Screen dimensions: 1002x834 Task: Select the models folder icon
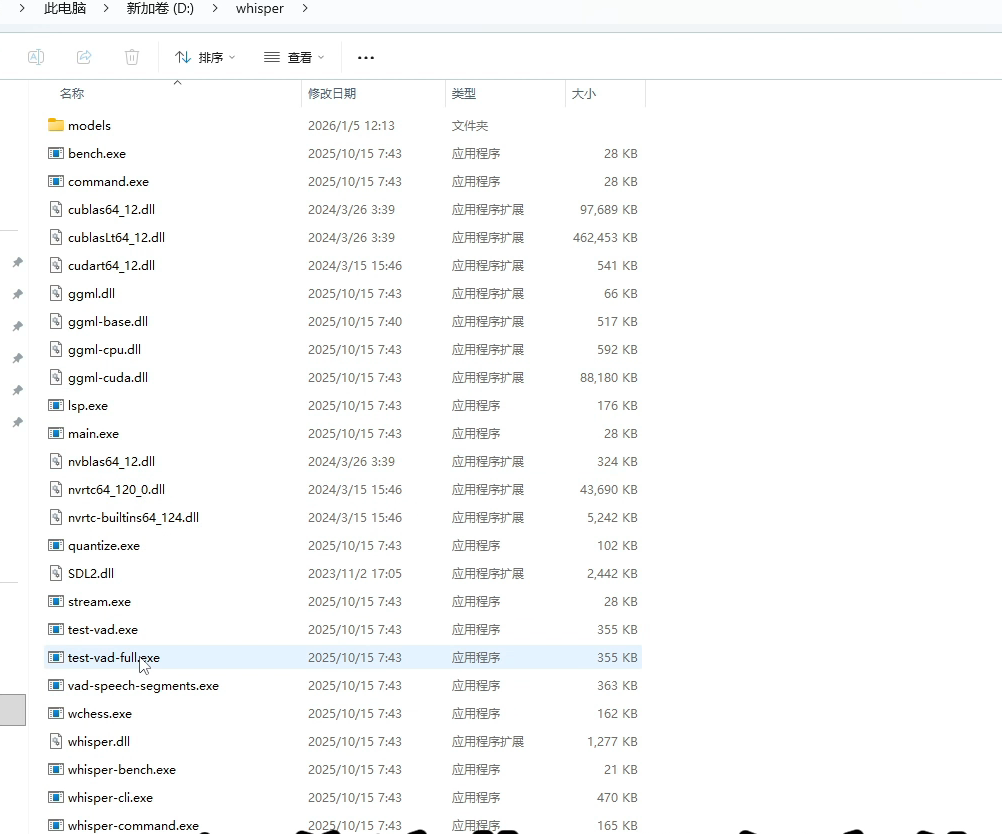click(x=56, y=125)
